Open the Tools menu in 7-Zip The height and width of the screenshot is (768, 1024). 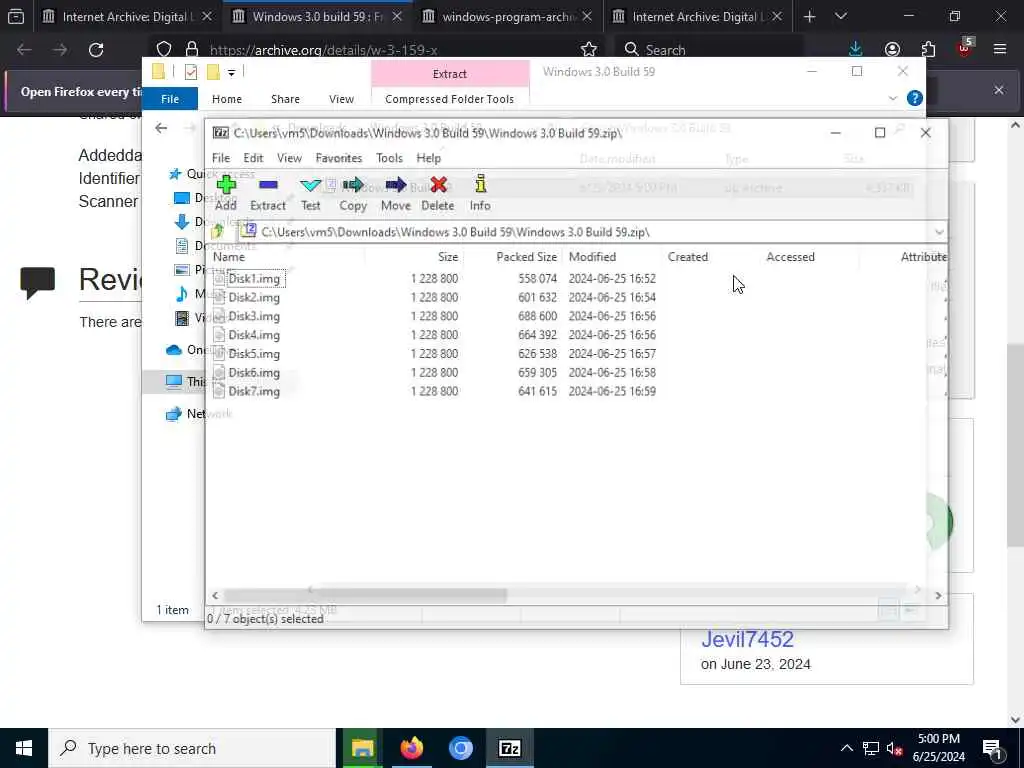pos(389,158)
